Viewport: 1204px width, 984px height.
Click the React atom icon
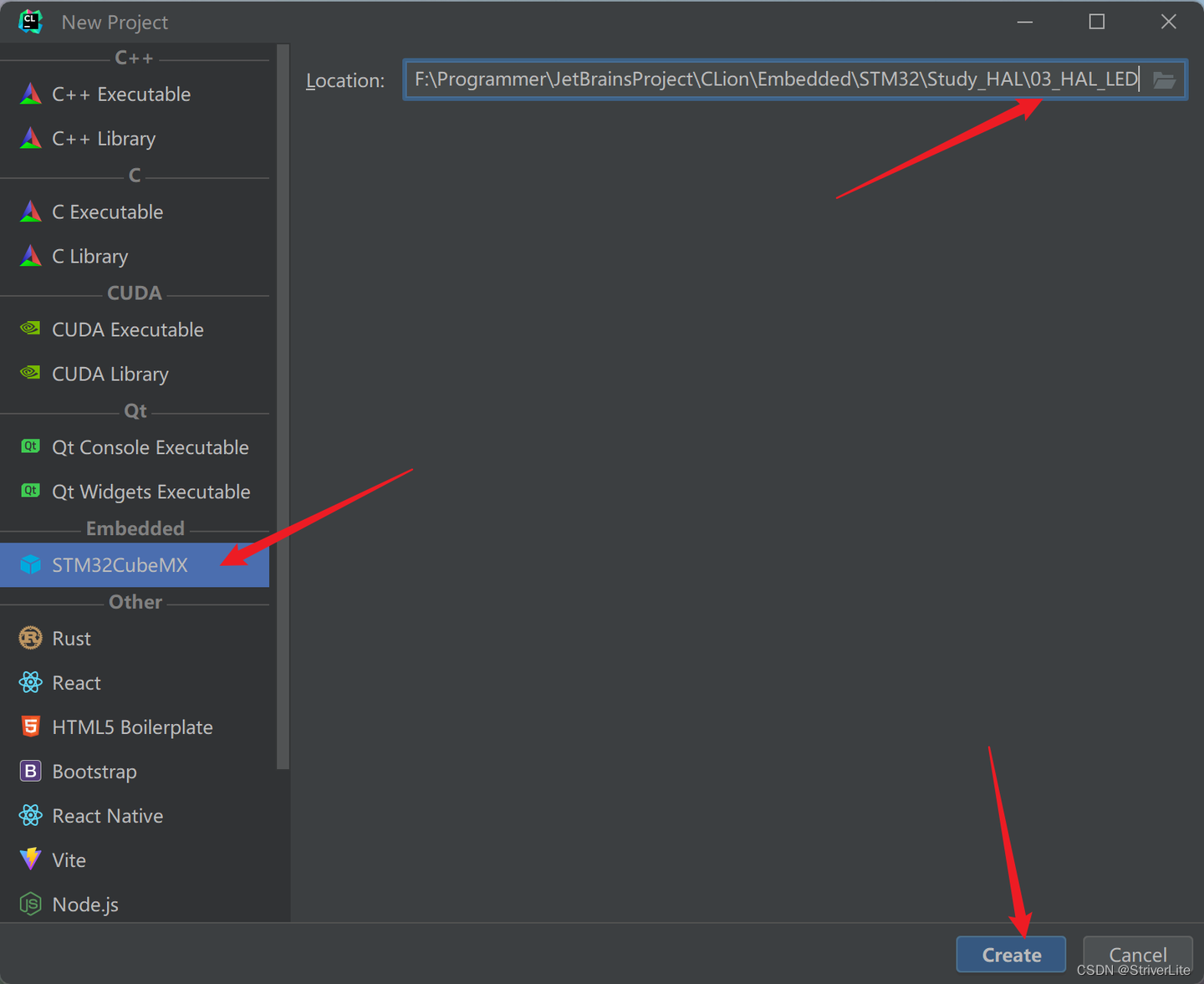pos(31,682)
